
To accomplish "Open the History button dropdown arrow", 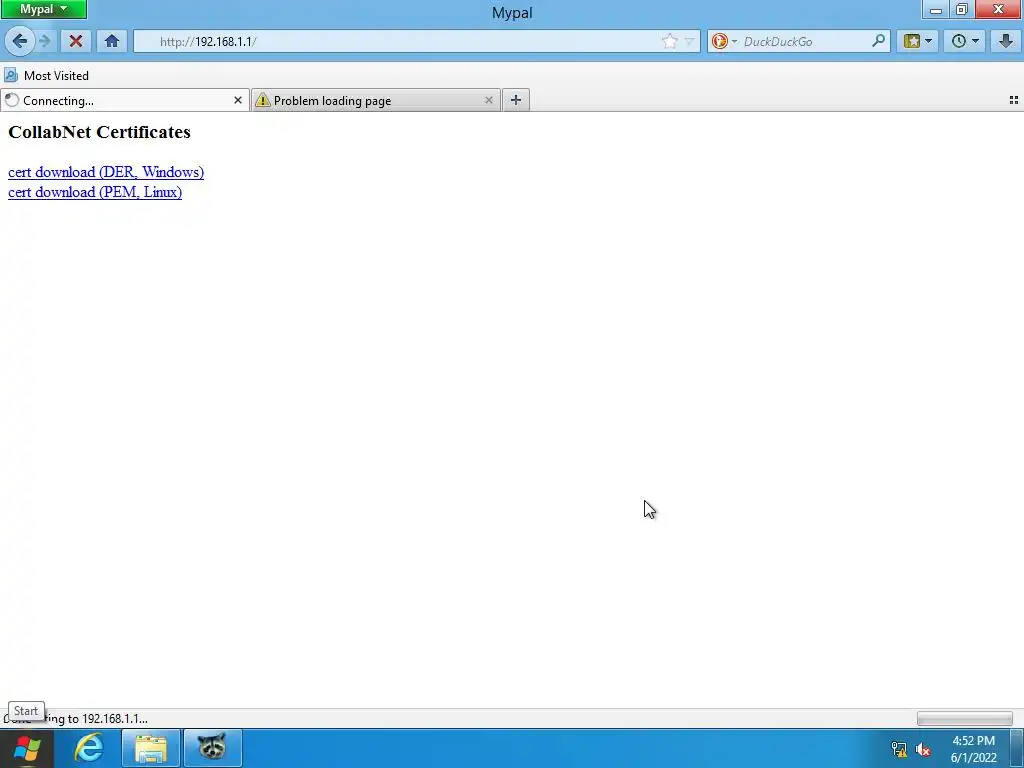I will point(975,41).
